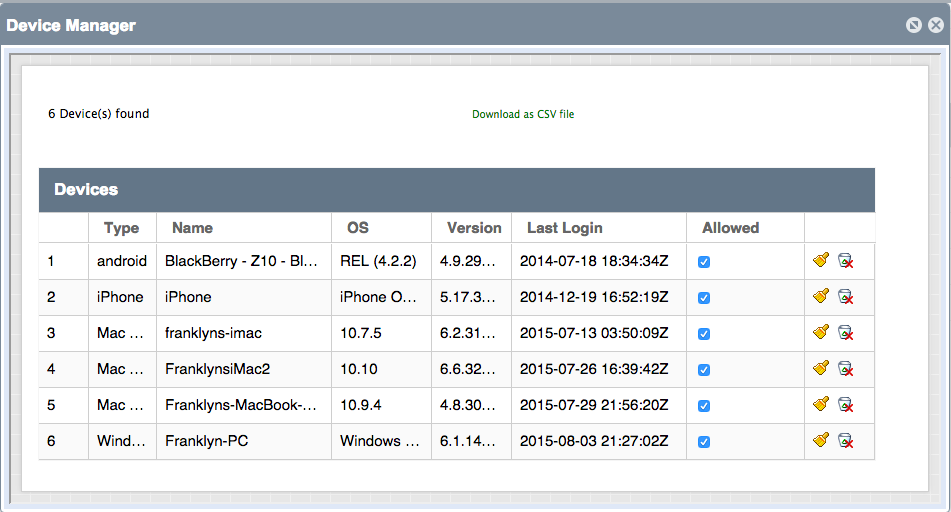Click the delete icon for FranklynsiMac2
The height and width of the screenshot is (512, 951).
click(x=845, y=369)
